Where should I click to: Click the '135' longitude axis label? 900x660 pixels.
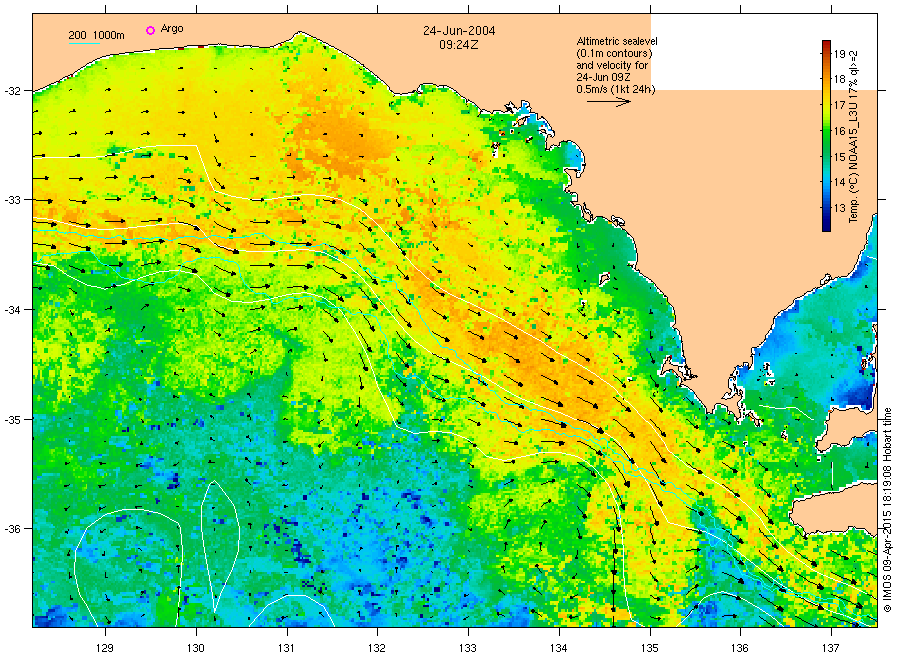[650, 648]
